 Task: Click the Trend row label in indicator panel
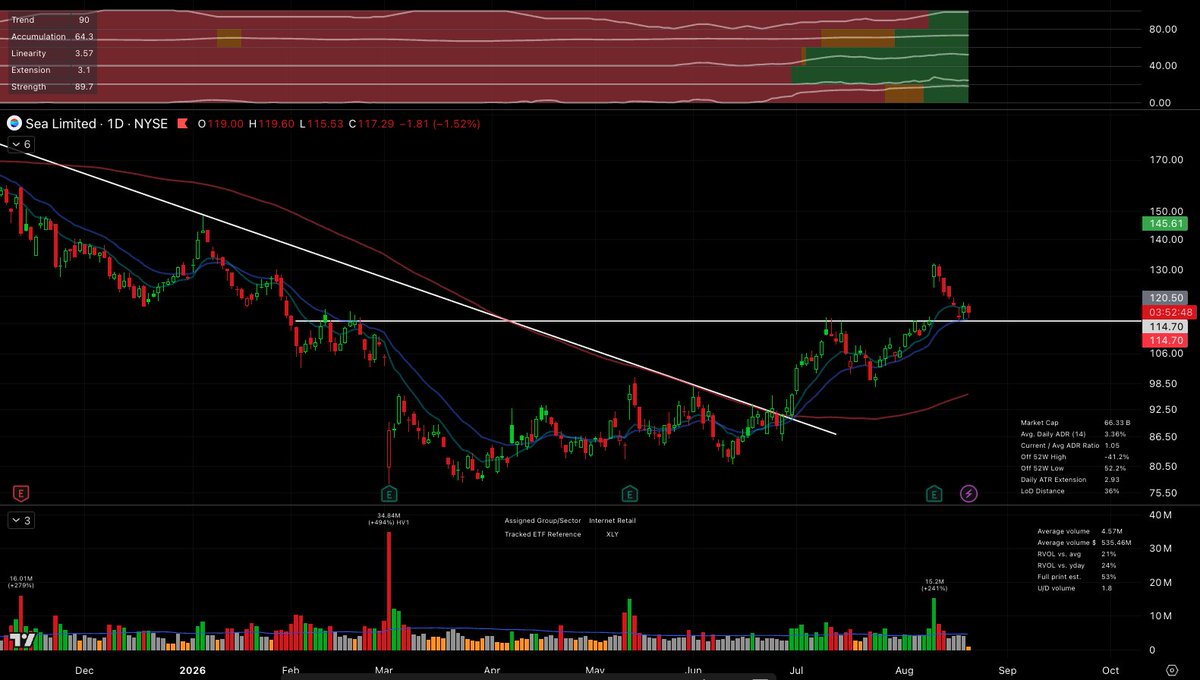coord(22,20)
